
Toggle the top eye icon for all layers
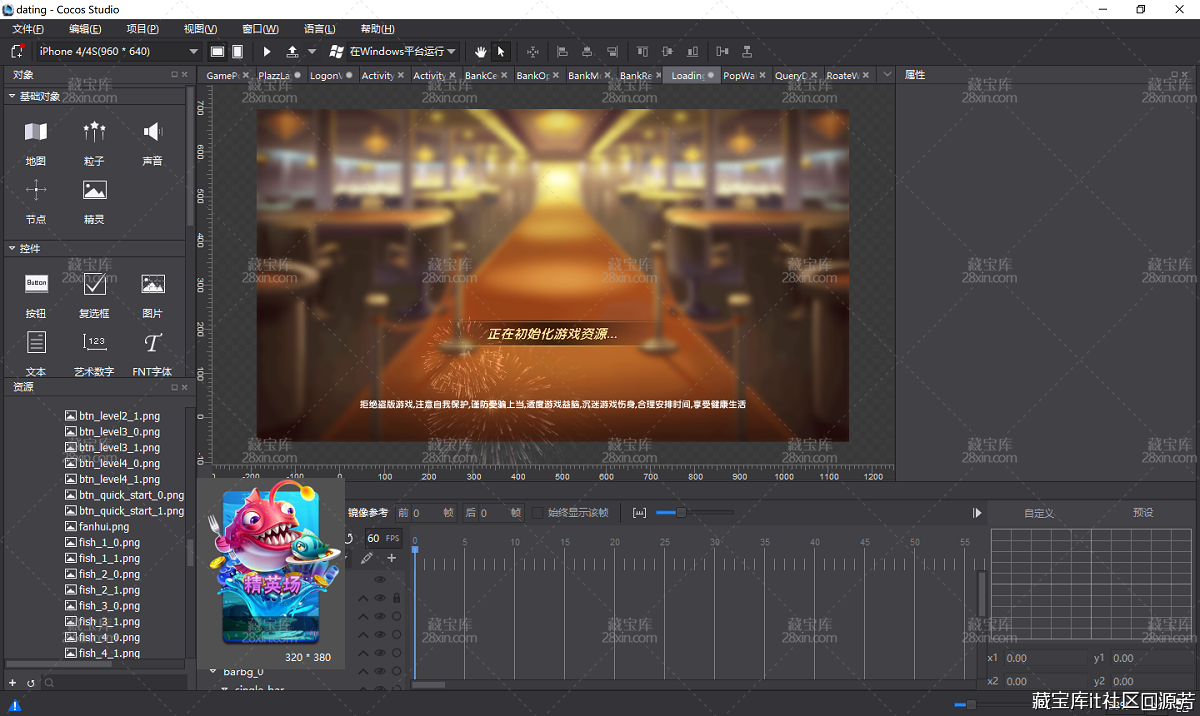click(x=380, y=579)
